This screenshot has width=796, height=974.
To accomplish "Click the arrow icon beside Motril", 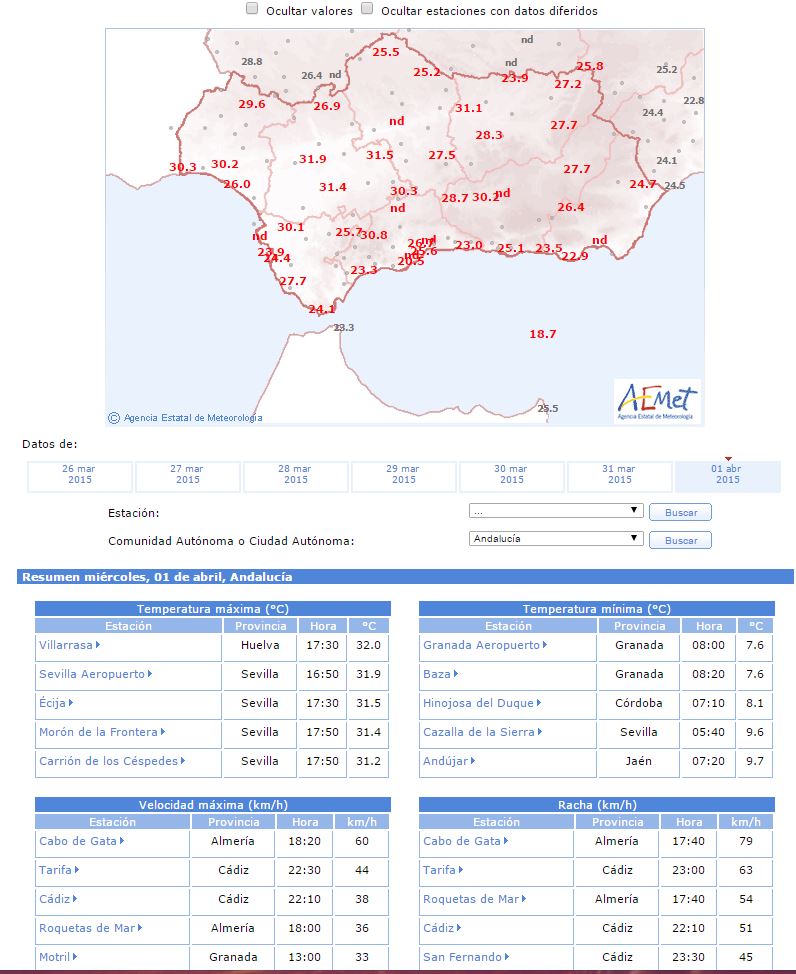I will (75, 957).
